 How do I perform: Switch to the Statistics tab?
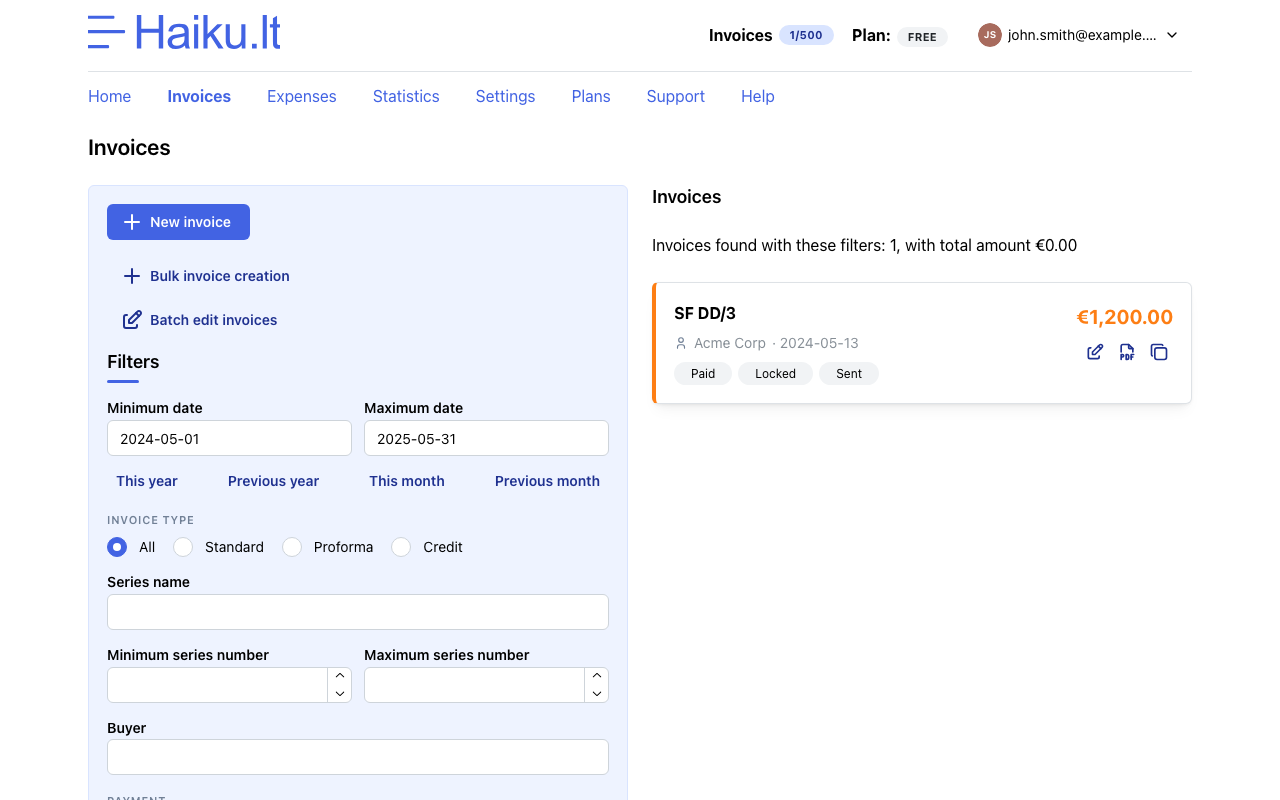[x=406, y=96]
